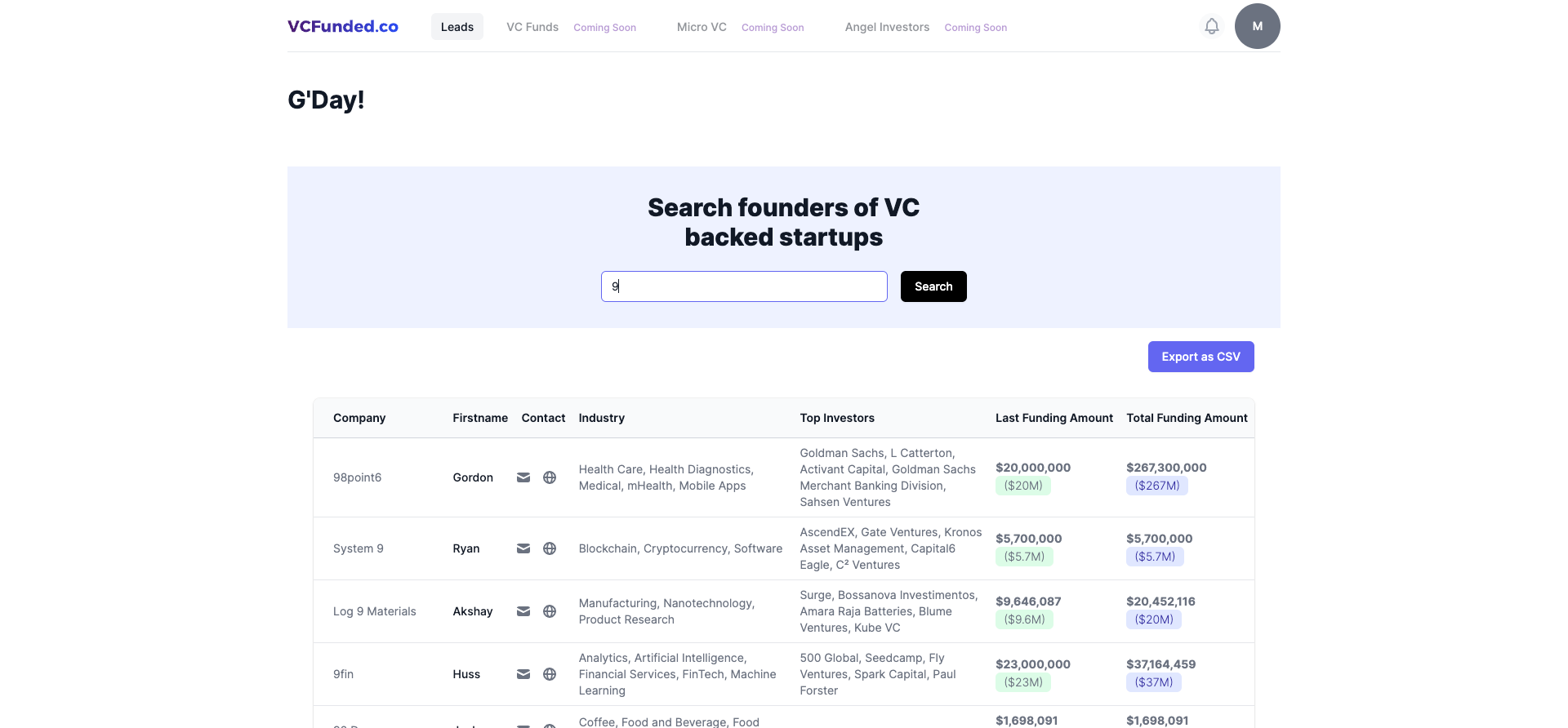Screen dimensions: 1568x728
Task: Click the Industry column header
Action: point(602,418)
